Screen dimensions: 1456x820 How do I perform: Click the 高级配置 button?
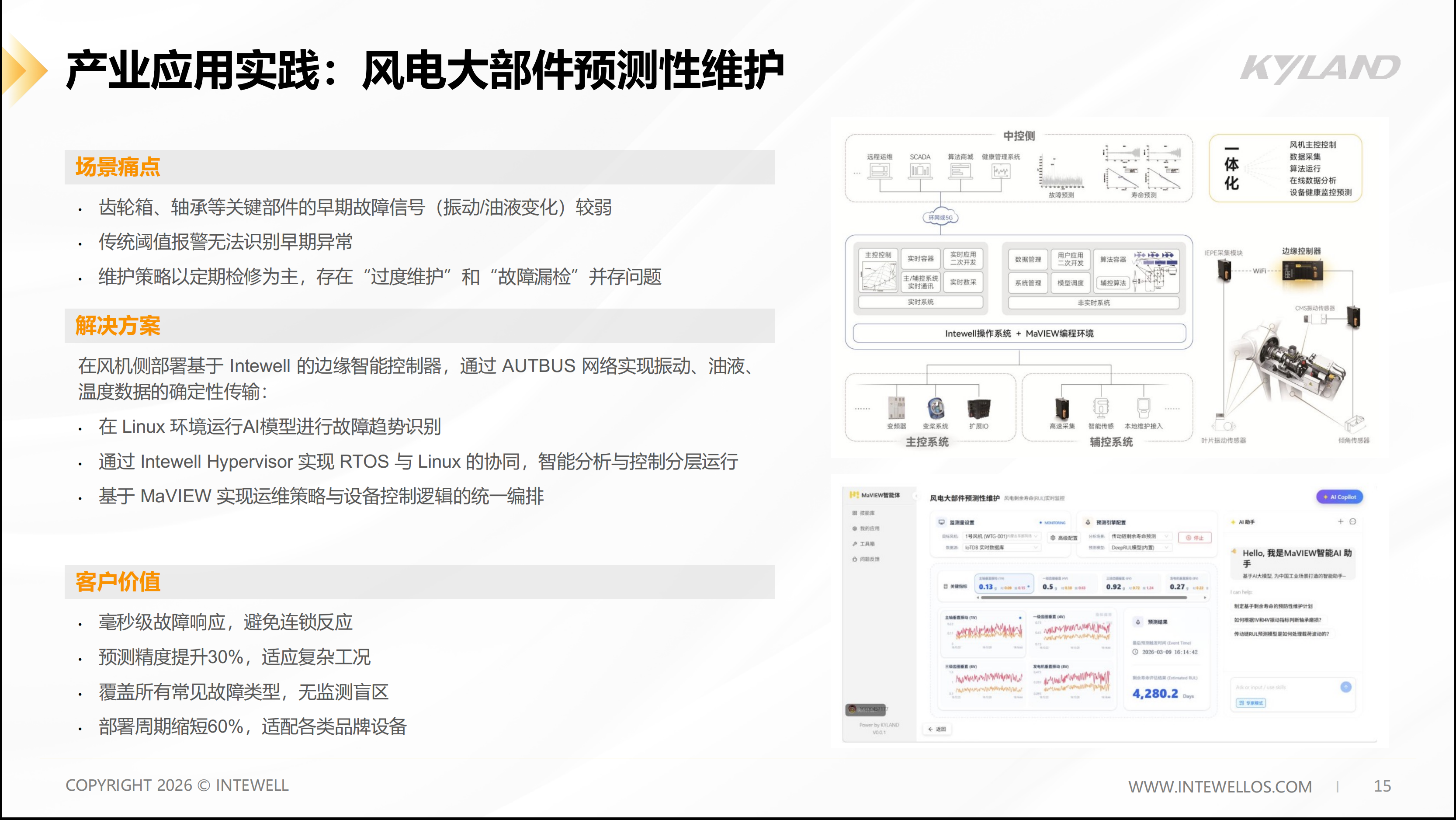tap(1064, 538)
